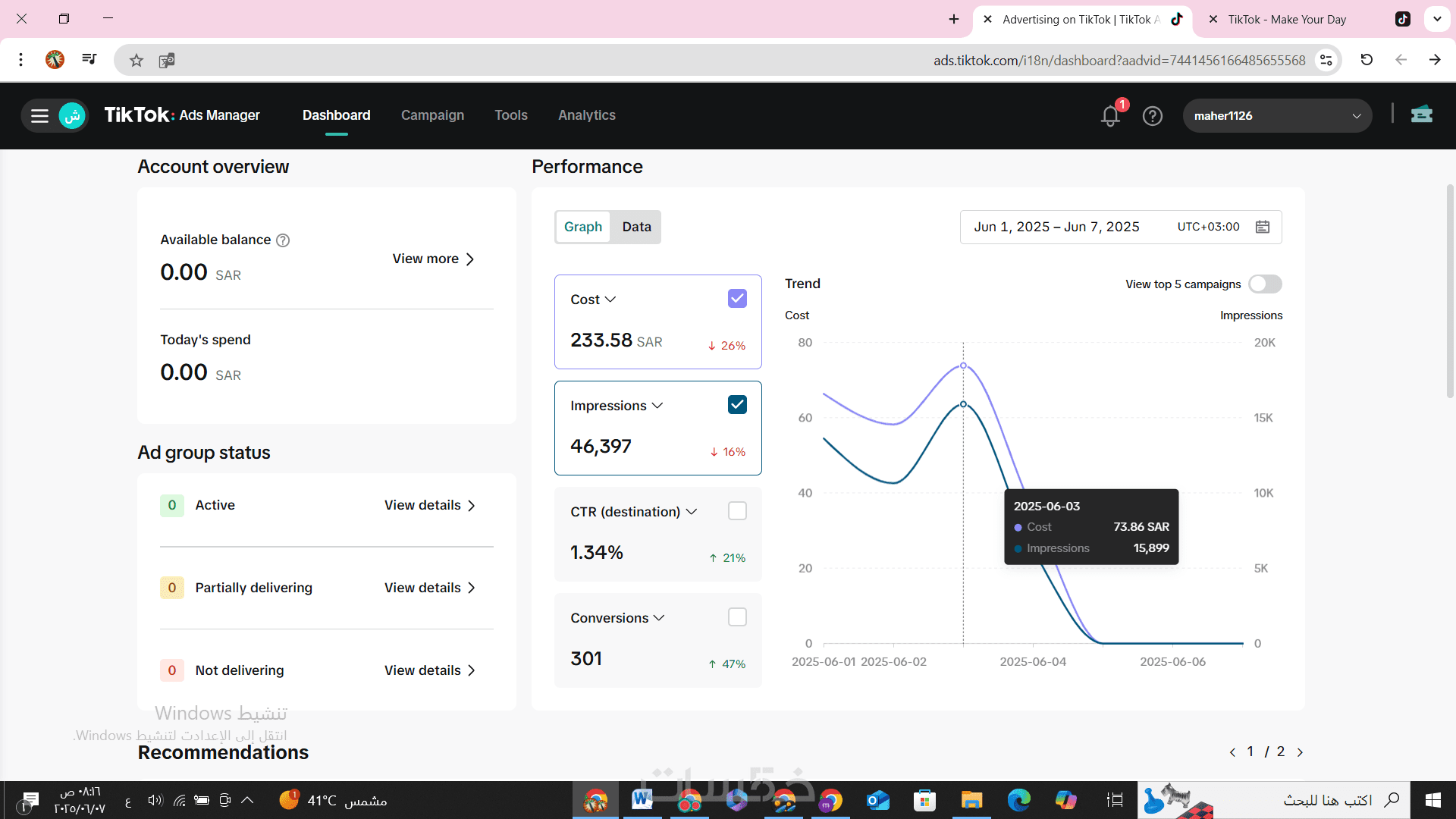Open Microsoft Word from the taskbar
The image size is (1456, 819).
coord(642,799)
